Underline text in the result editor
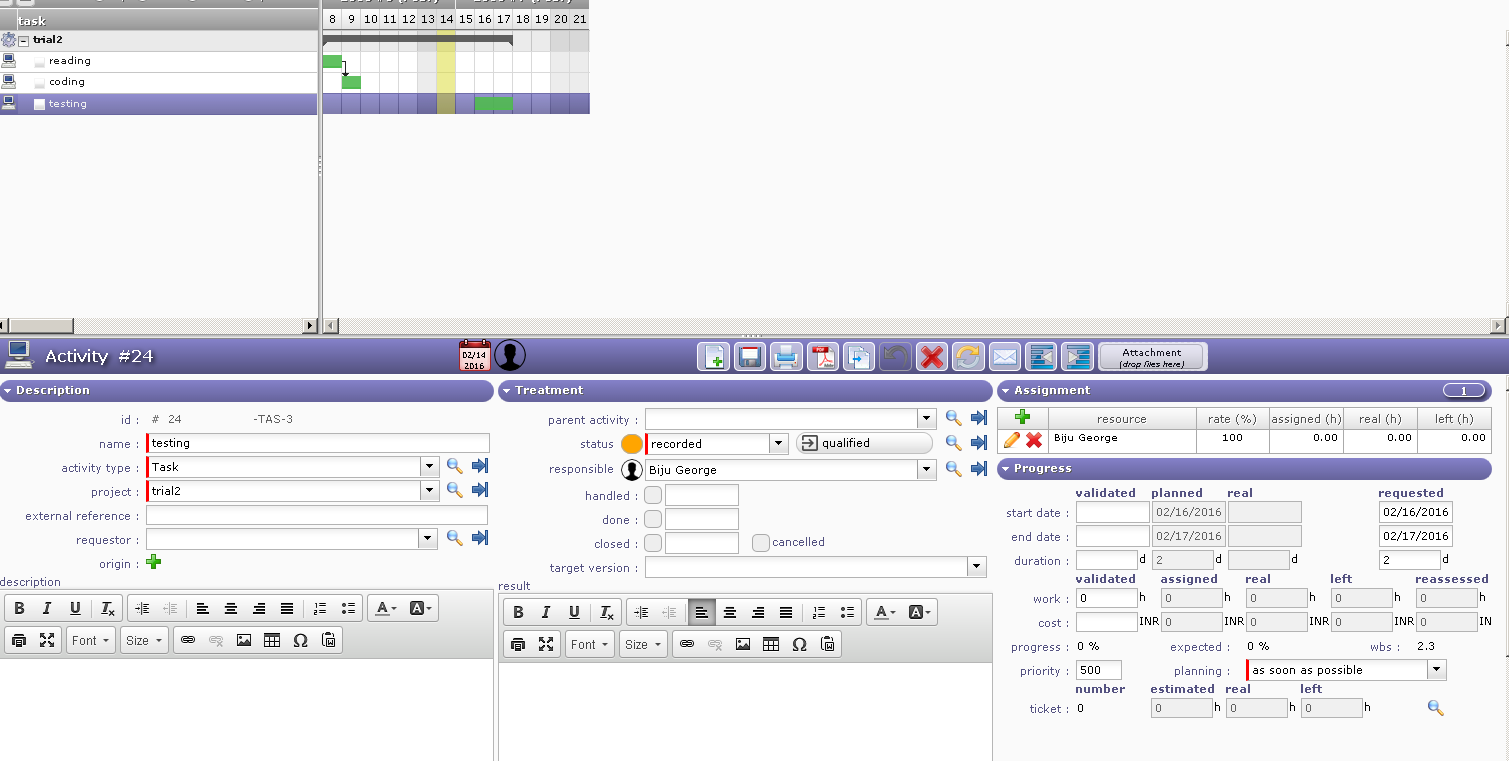The height and width of the screenshot is (761, 1509). tap(574, 612)
